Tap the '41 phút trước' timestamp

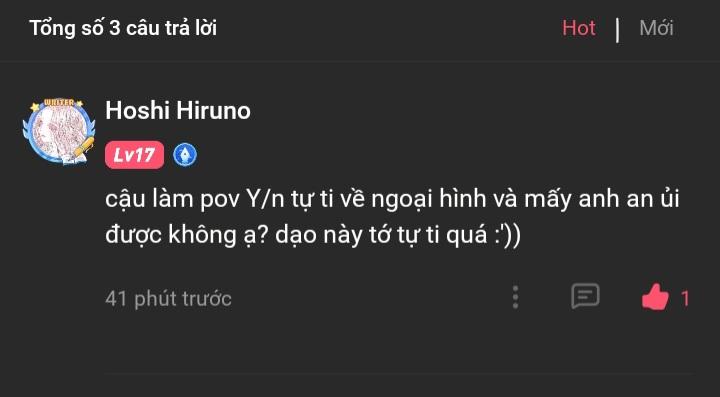168,299
